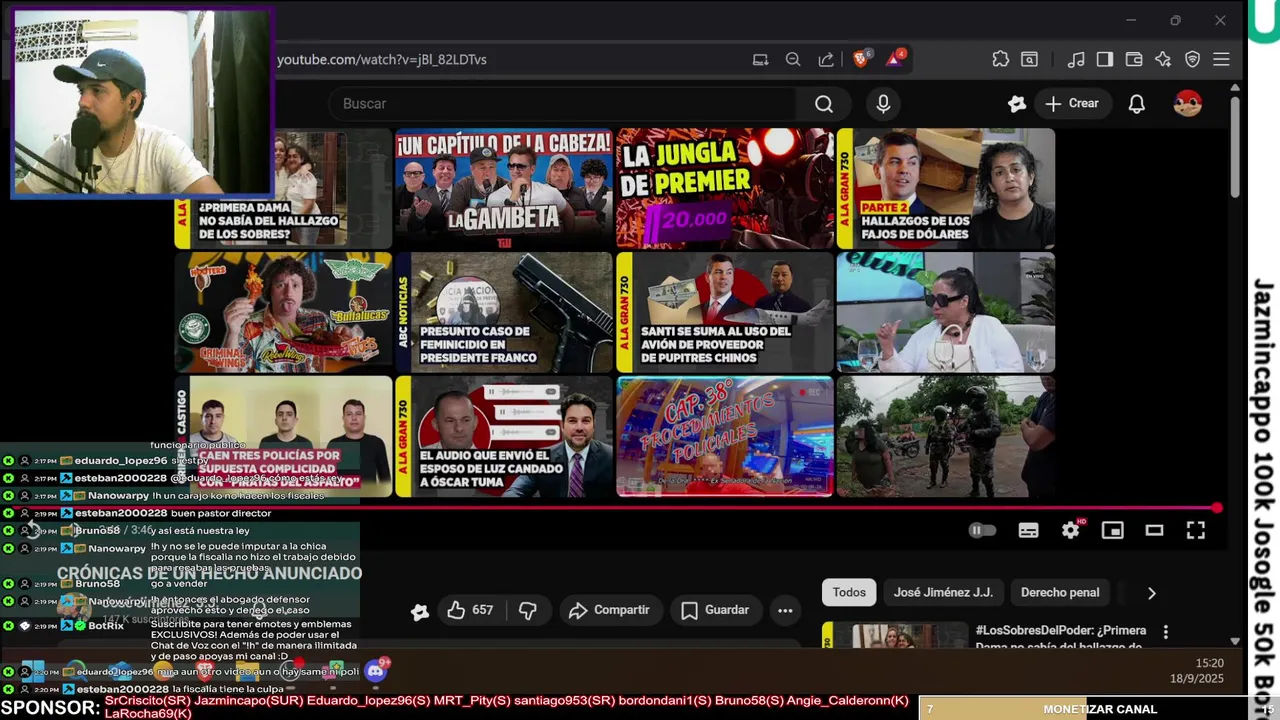The image size is (1280, 720).
Task: Click into the YouTube Buscar search field
Action: click(563, 104)
